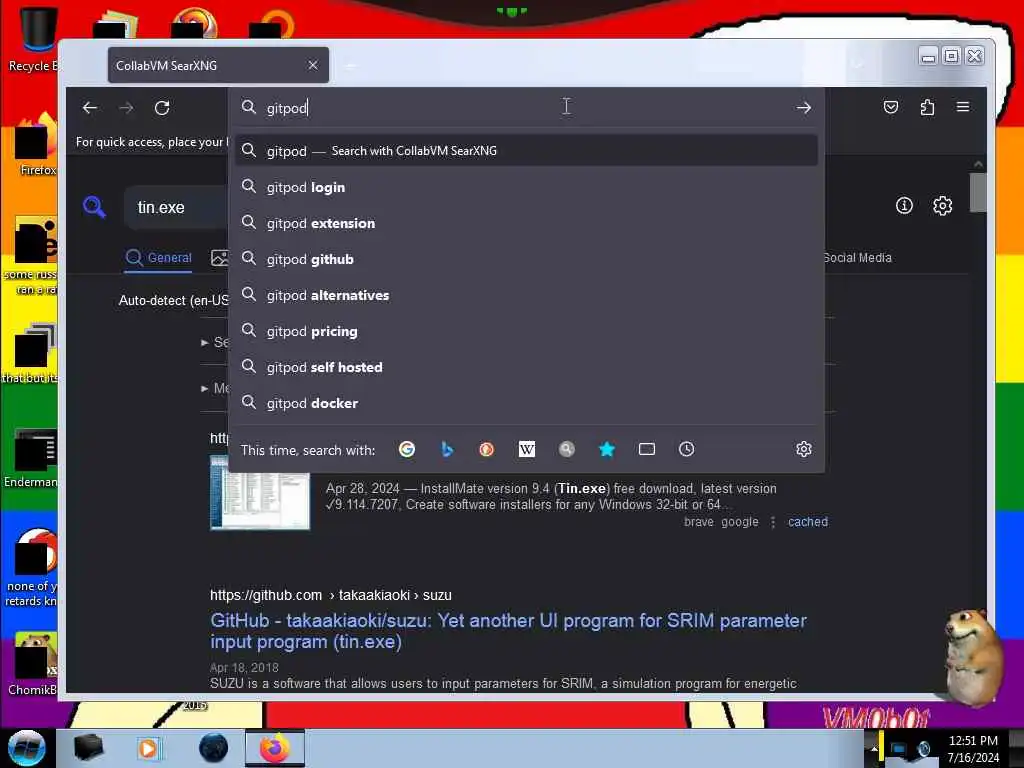Image resolution: width=1024 pixels, height=768 pixels.
Task: Click the SearXNG magnifier logo
Action: (x=95, y=207)
